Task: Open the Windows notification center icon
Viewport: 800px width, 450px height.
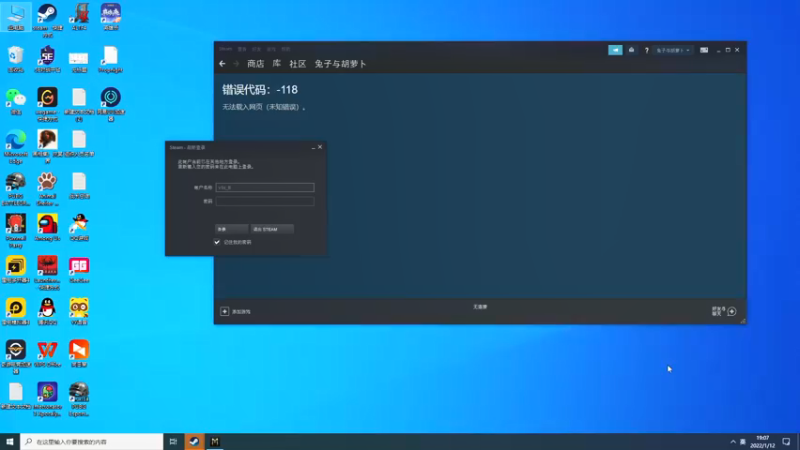Action: pos(786,441)
